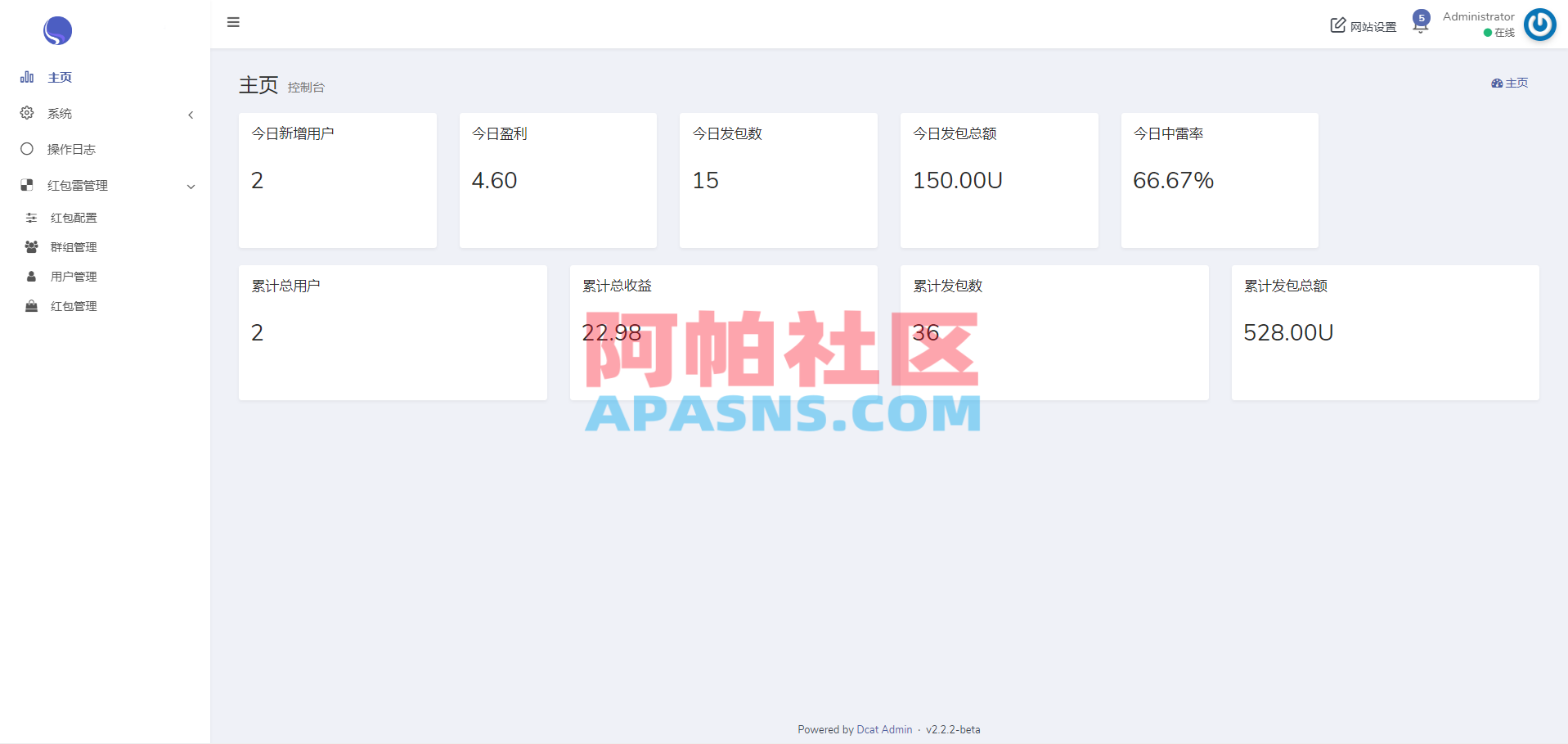
Task: Select the 红包配置 sliders icon
Action: 31,218
